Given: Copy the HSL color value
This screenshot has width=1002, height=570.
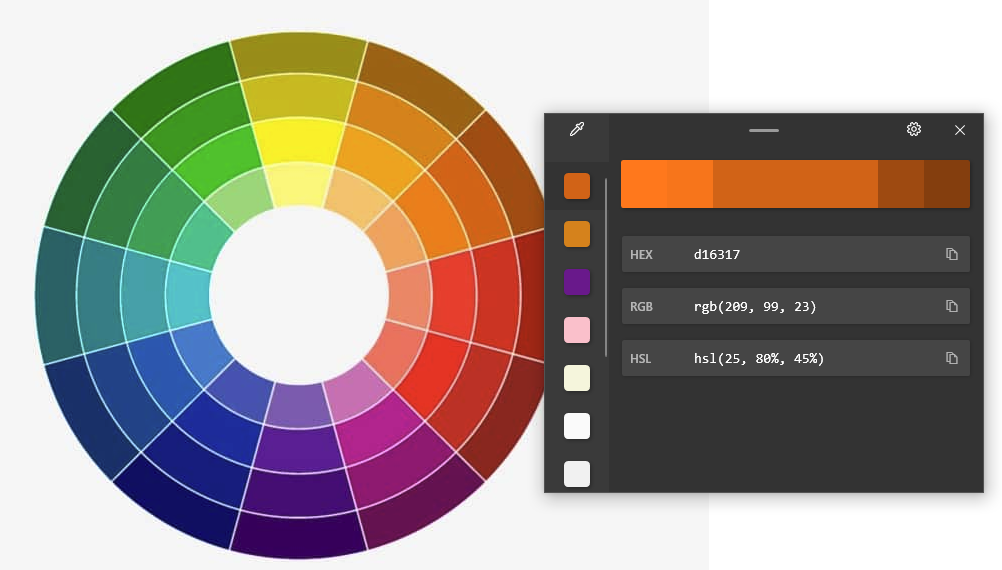Looking at the screenshot, I should (952, 358).
